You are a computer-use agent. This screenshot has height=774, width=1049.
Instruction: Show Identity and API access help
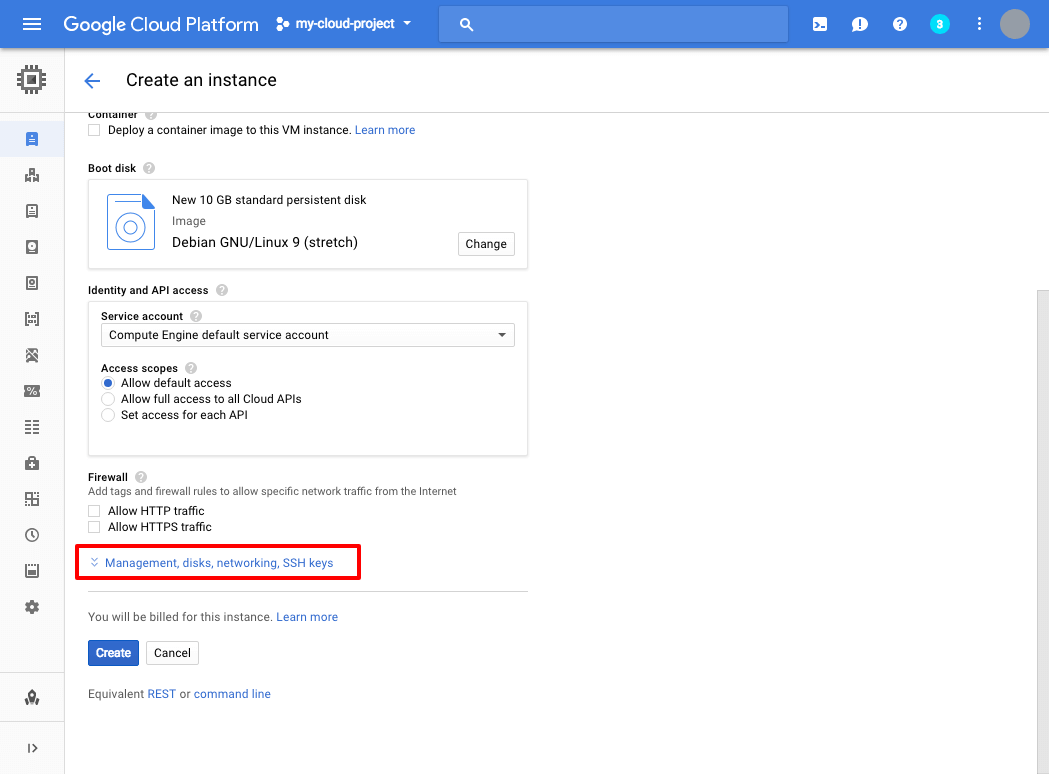coord(222,290)
